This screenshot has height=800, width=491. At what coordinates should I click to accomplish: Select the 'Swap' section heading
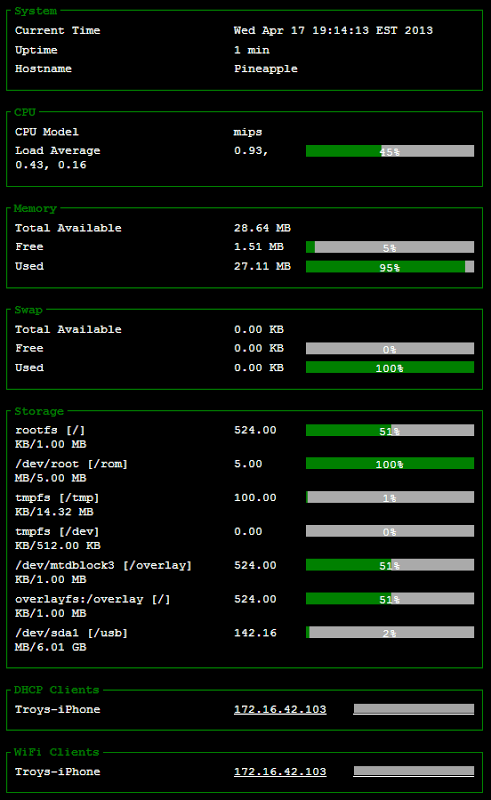tap(29, 310)
